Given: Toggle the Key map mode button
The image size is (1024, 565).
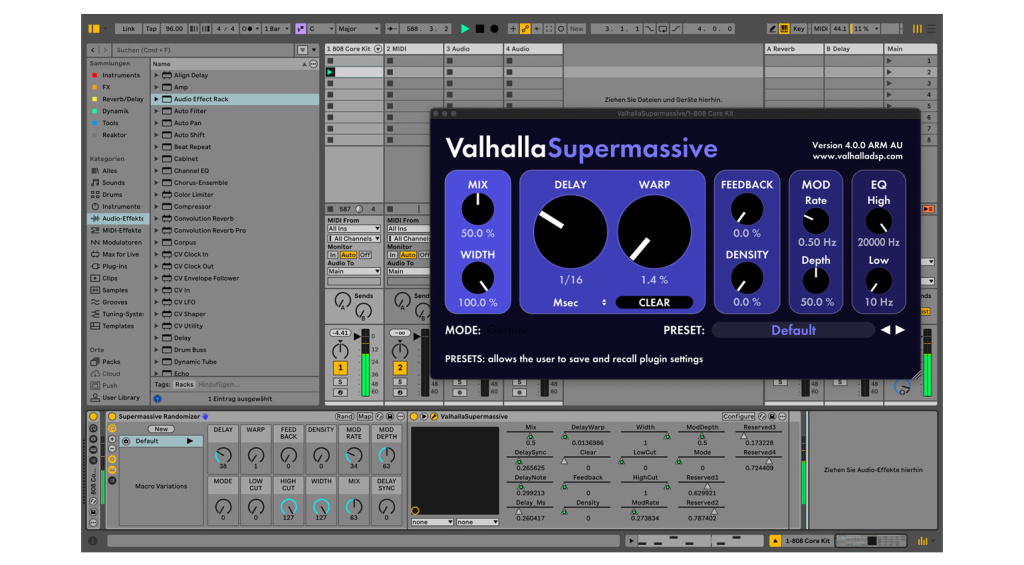Looking at the screenshot, I should (x=799, y=29).
